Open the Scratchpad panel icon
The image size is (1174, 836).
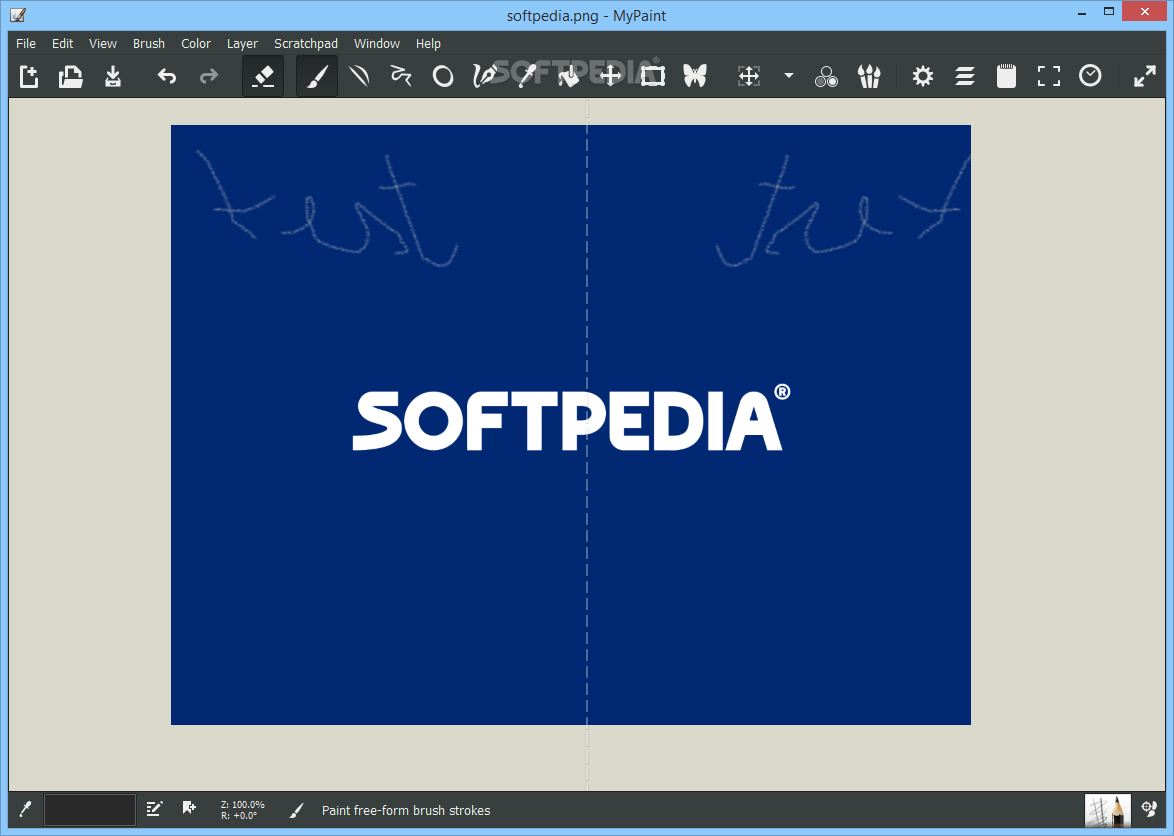point(1007,76)
